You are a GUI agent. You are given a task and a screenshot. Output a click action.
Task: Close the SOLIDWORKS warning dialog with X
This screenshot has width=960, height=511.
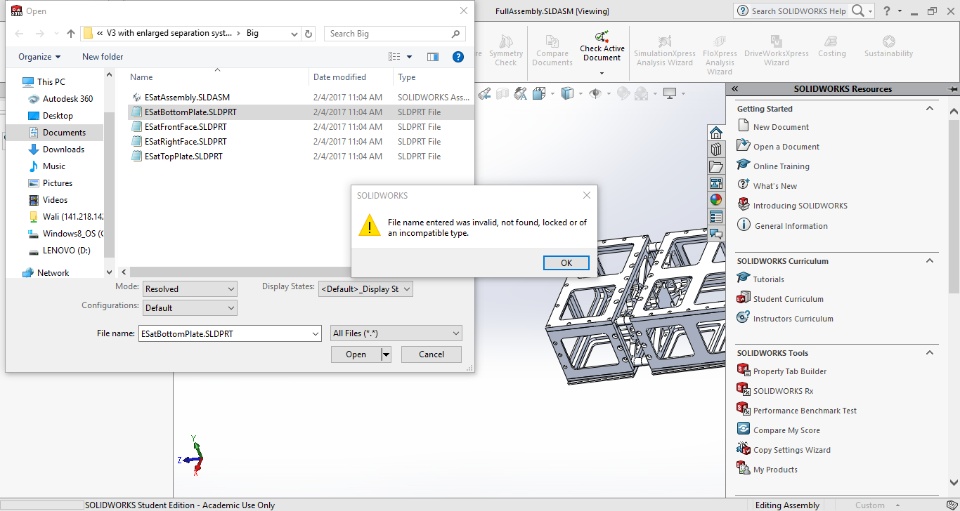pyautogui.click(x=586, y=195)
